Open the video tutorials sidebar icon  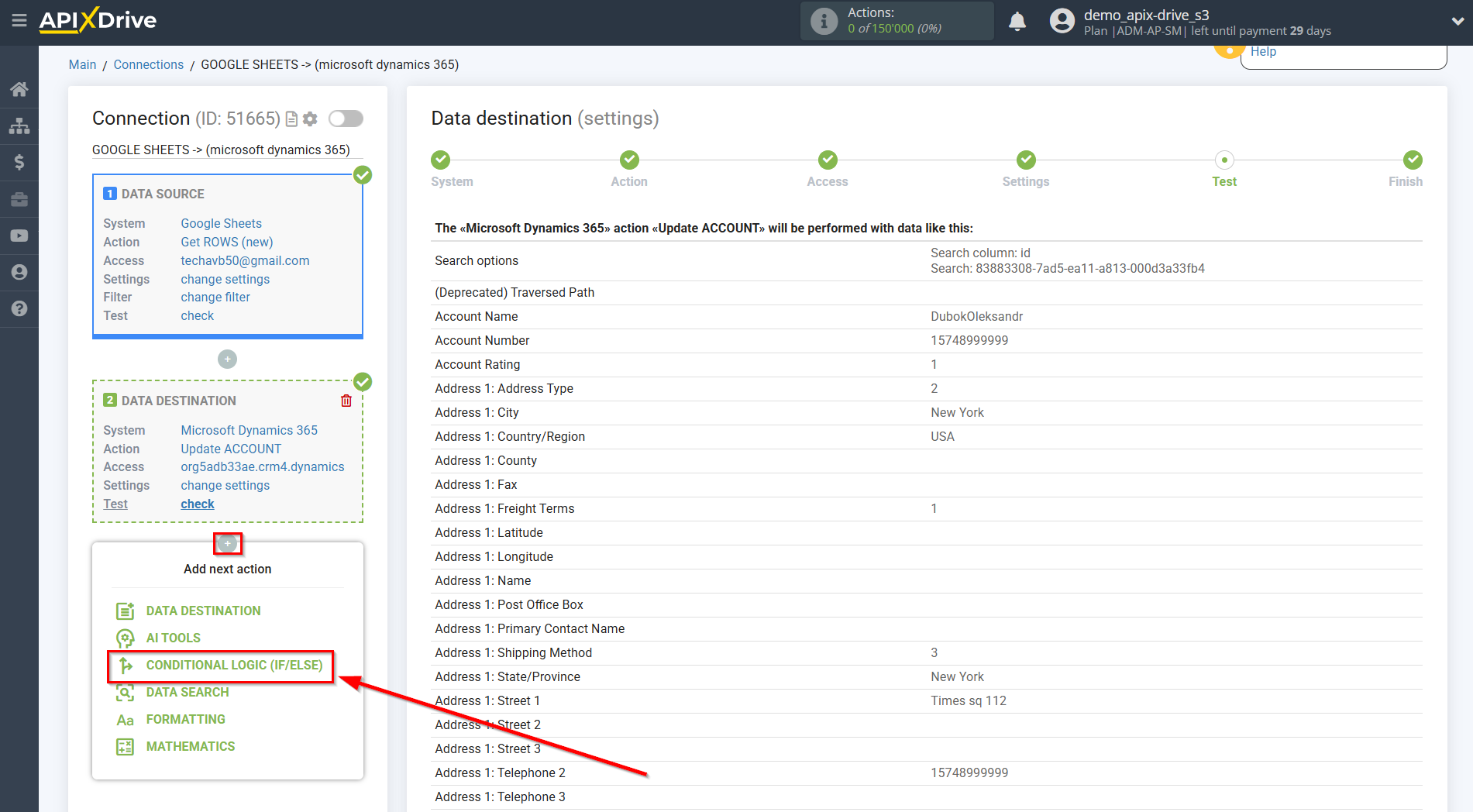pyautogui.click(x=19, y=236)
